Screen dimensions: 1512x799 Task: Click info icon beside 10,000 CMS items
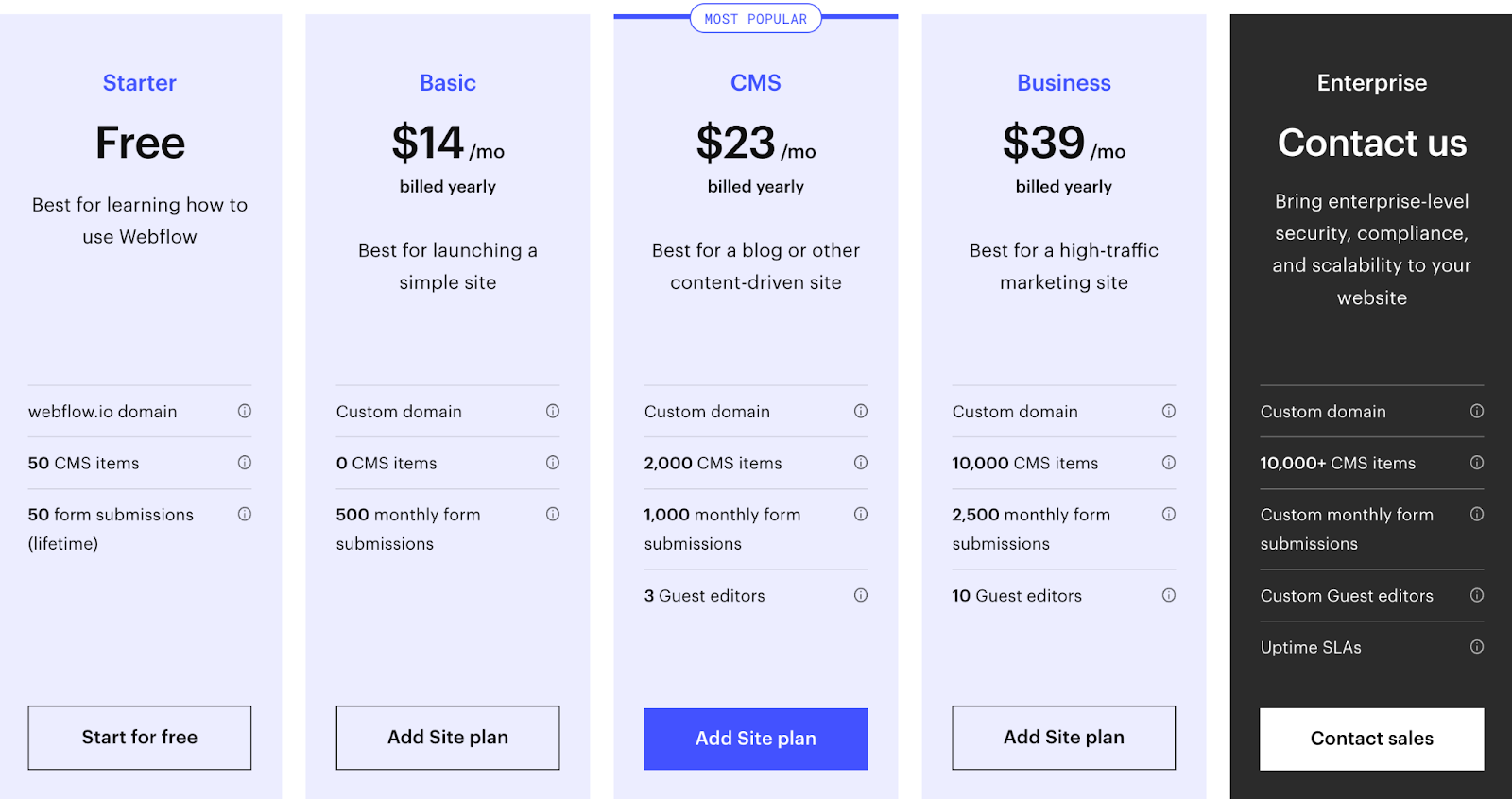[1169, 463]
